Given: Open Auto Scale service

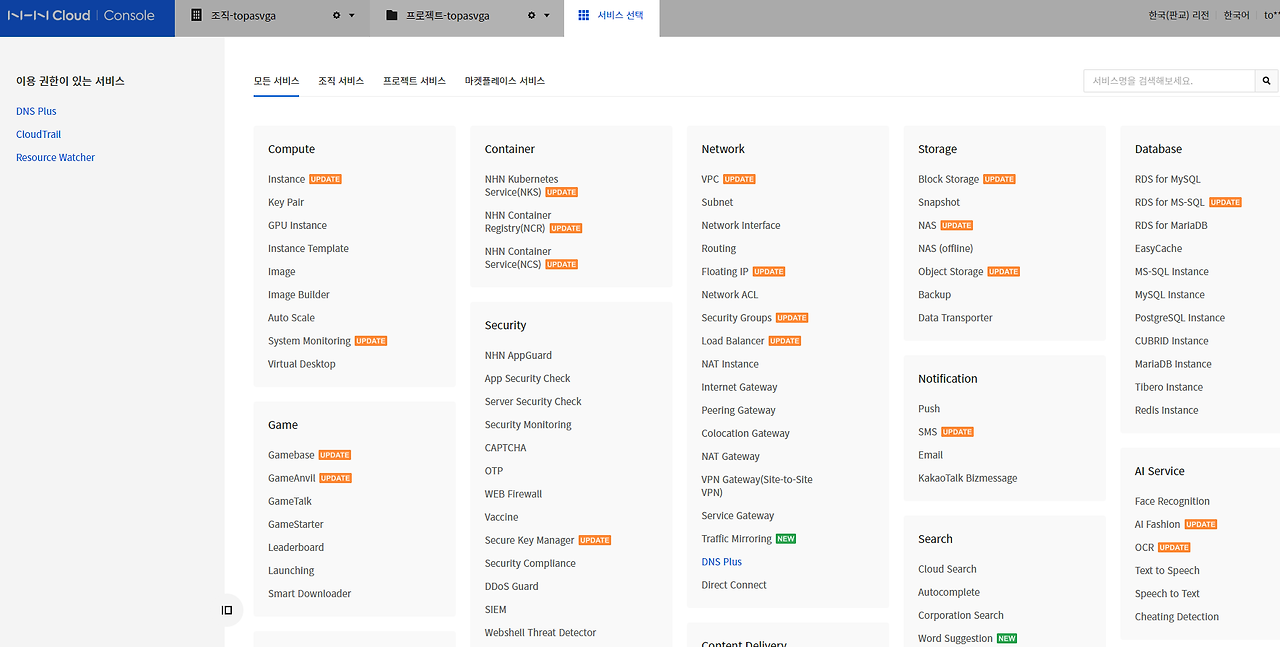Looking at the screenshot, I should pos(291,318).
